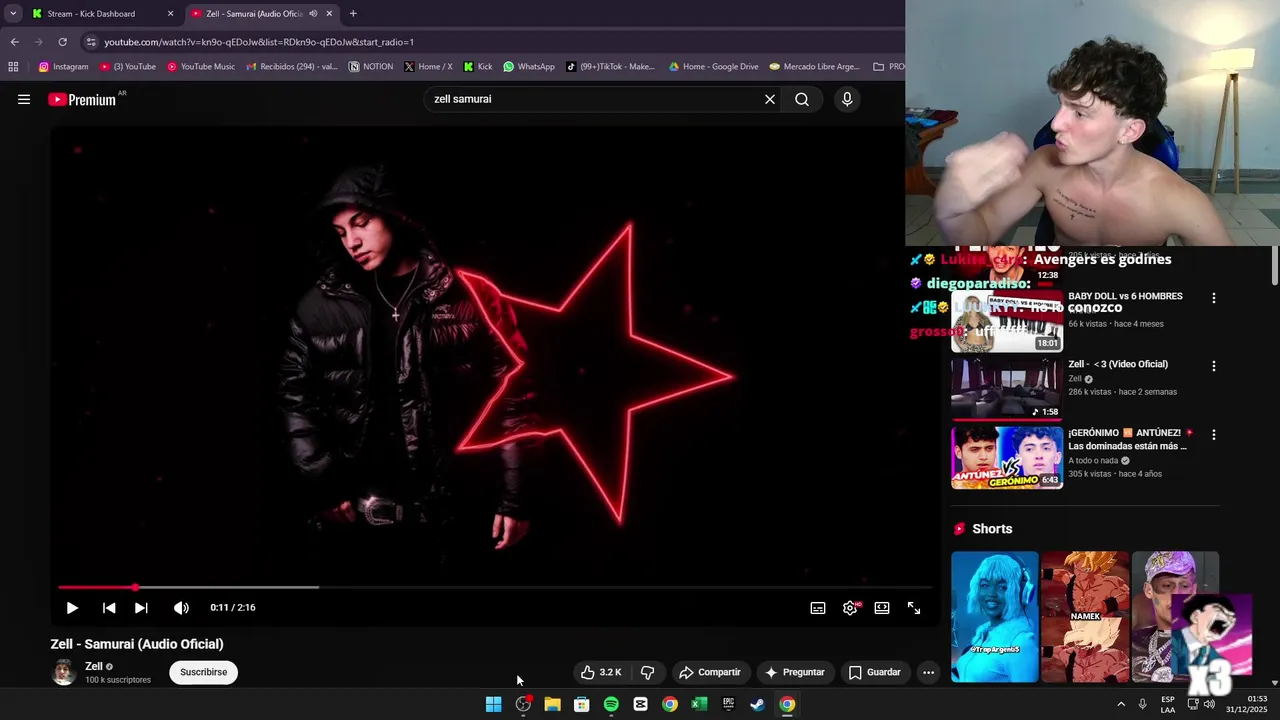This screenshot has height=720, width=1280.
Task: Like the Samurai video (3.2 K)
Action: pyautogui.click(x=602, y=672)
